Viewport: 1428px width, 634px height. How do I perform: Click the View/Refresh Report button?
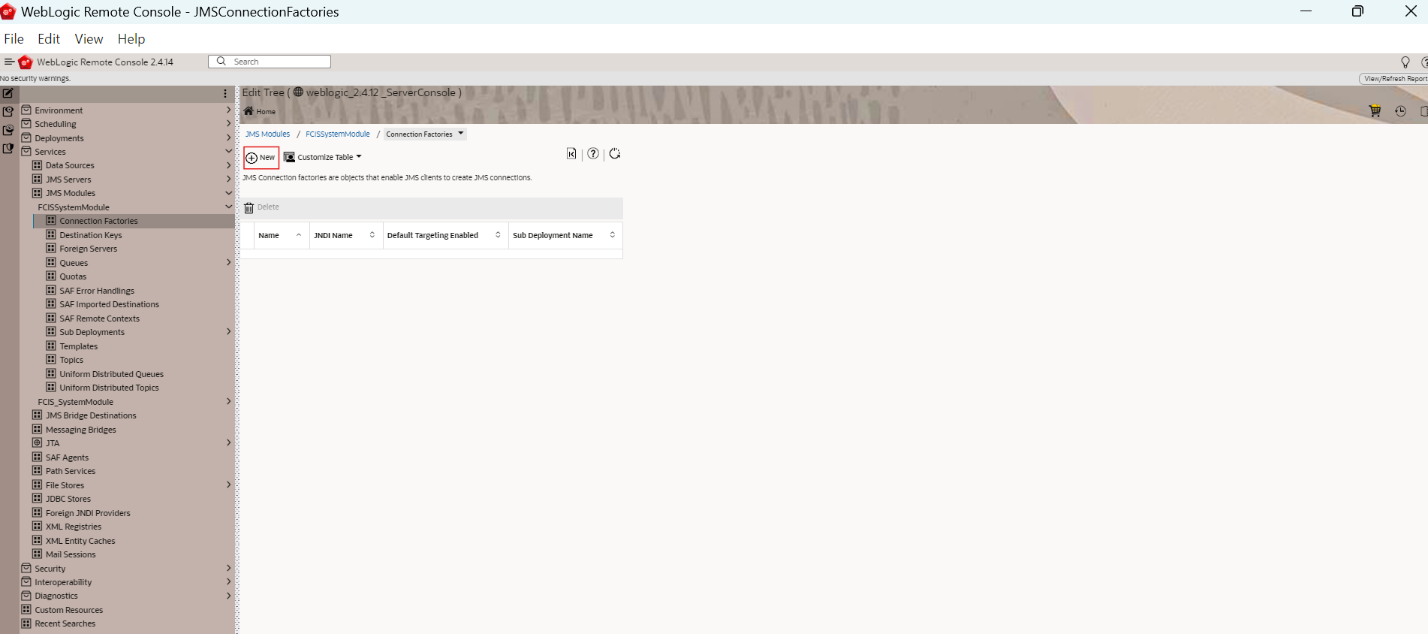coord(1397,76)
